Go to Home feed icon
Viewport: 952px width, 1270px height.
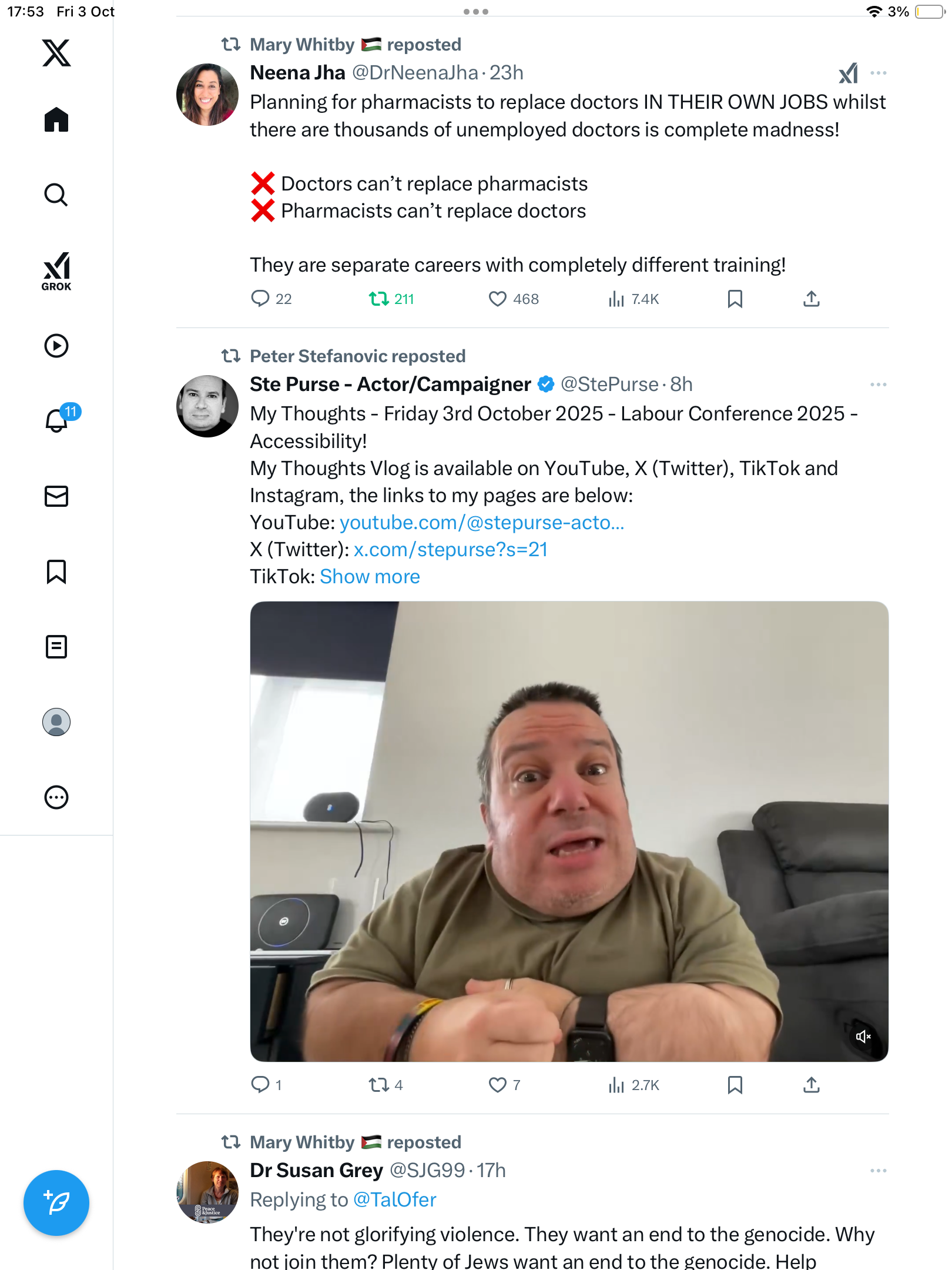click(x=56, y=120)
